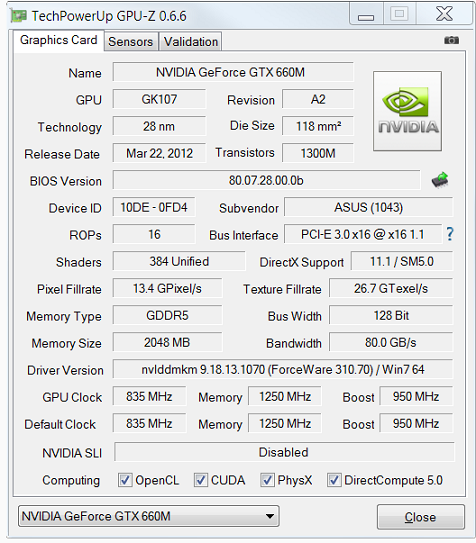Click the NVIDIA SLI Disabled field

coord(284,452)
